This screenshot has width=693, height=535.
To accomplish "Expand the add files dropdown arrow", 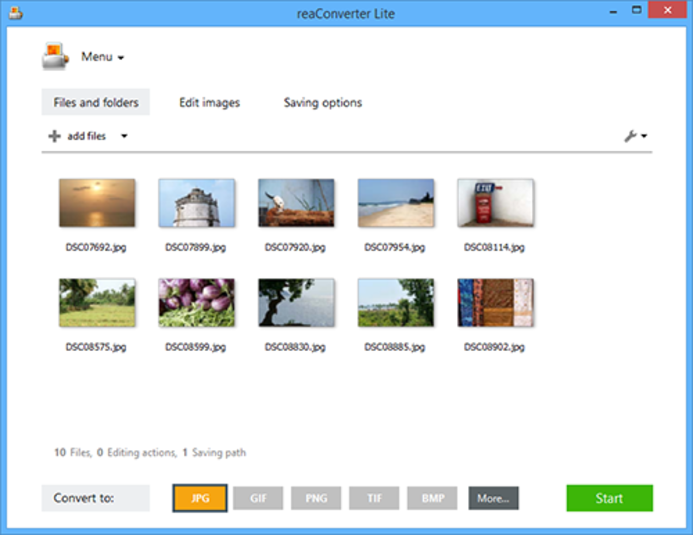I will coord(124,136).
